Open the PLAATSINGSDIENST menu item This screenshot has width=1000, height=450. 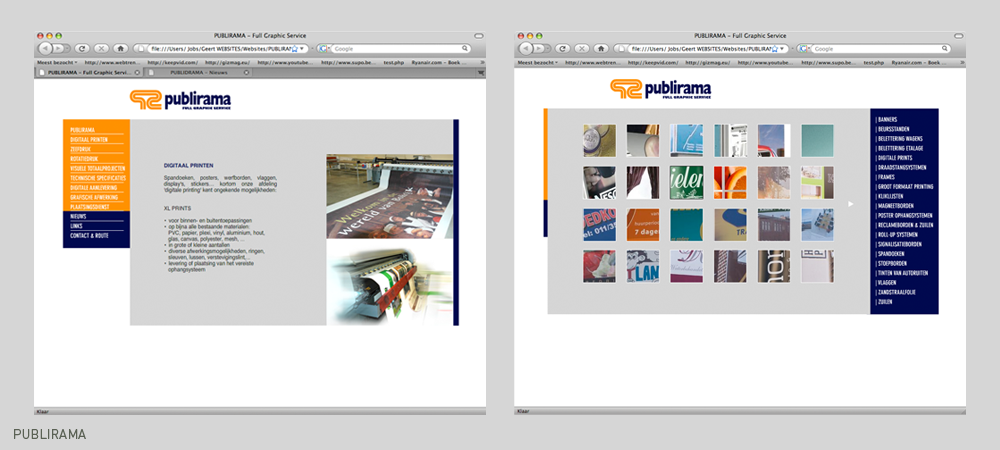click(90, 207)
